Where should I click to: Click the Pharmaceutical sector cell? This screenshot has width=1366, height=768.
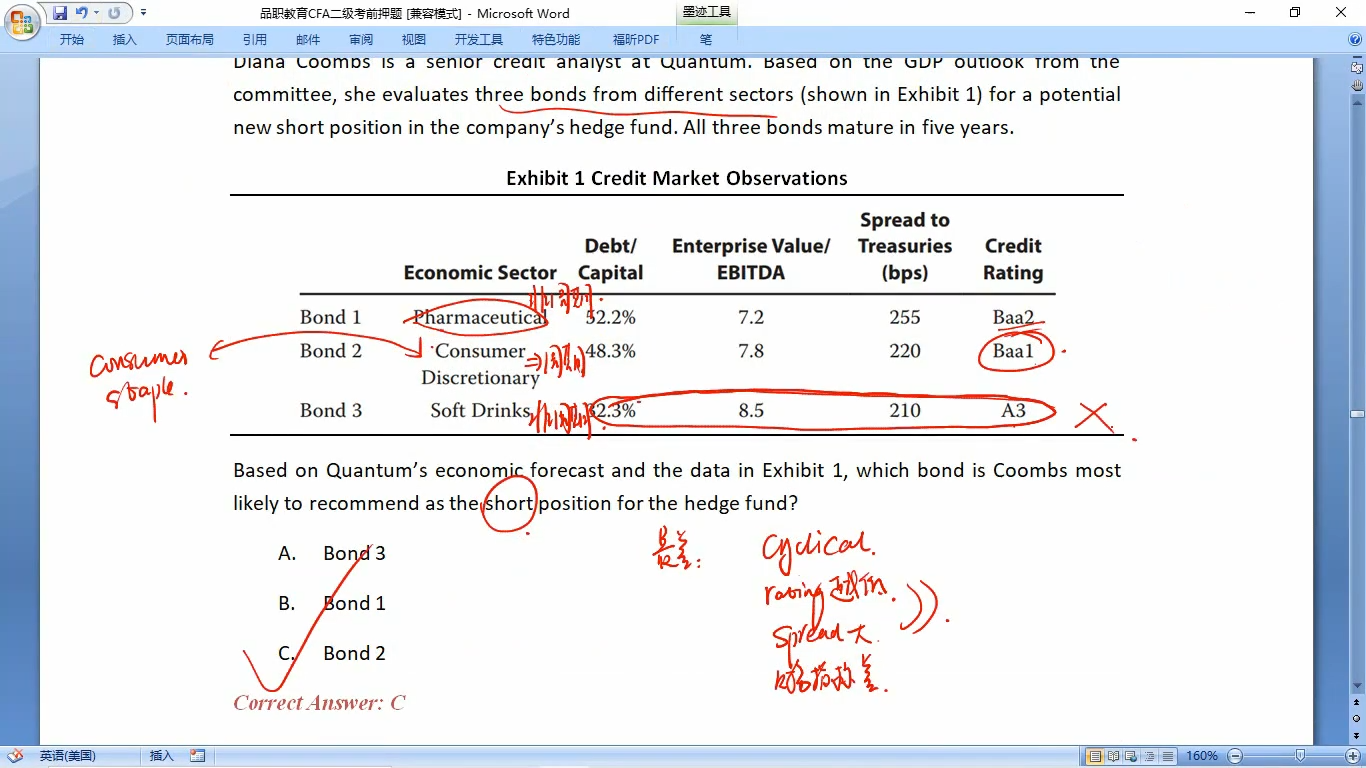click(479, 317)
